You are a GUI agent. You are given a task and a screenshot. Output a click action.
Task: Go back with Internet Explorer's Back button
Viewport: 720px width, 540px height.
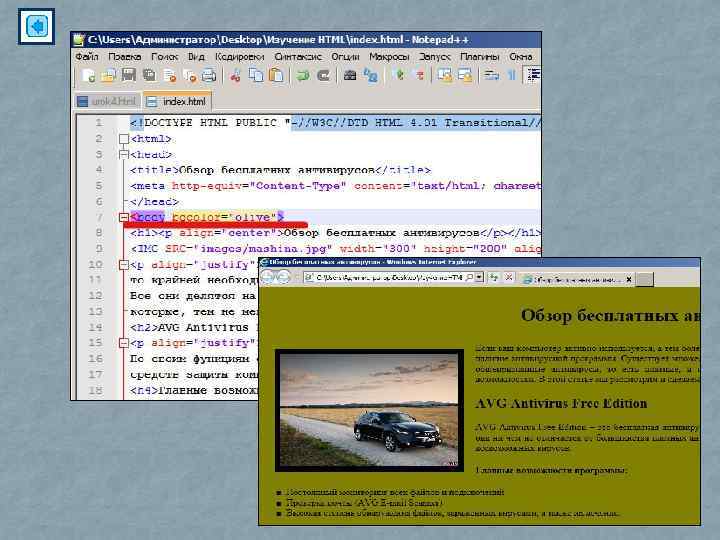(x=268, y=277)
